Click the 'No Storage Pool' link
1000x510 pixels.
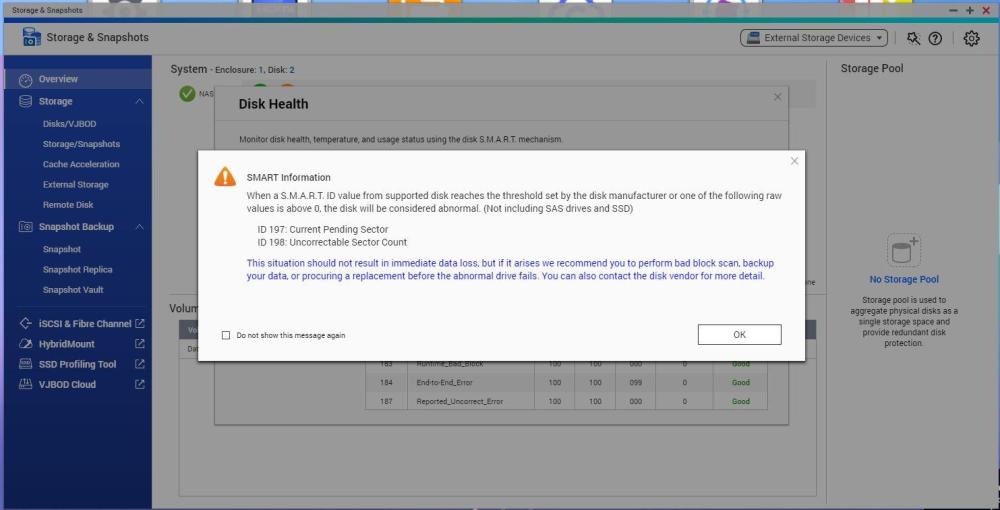[904, 280]
